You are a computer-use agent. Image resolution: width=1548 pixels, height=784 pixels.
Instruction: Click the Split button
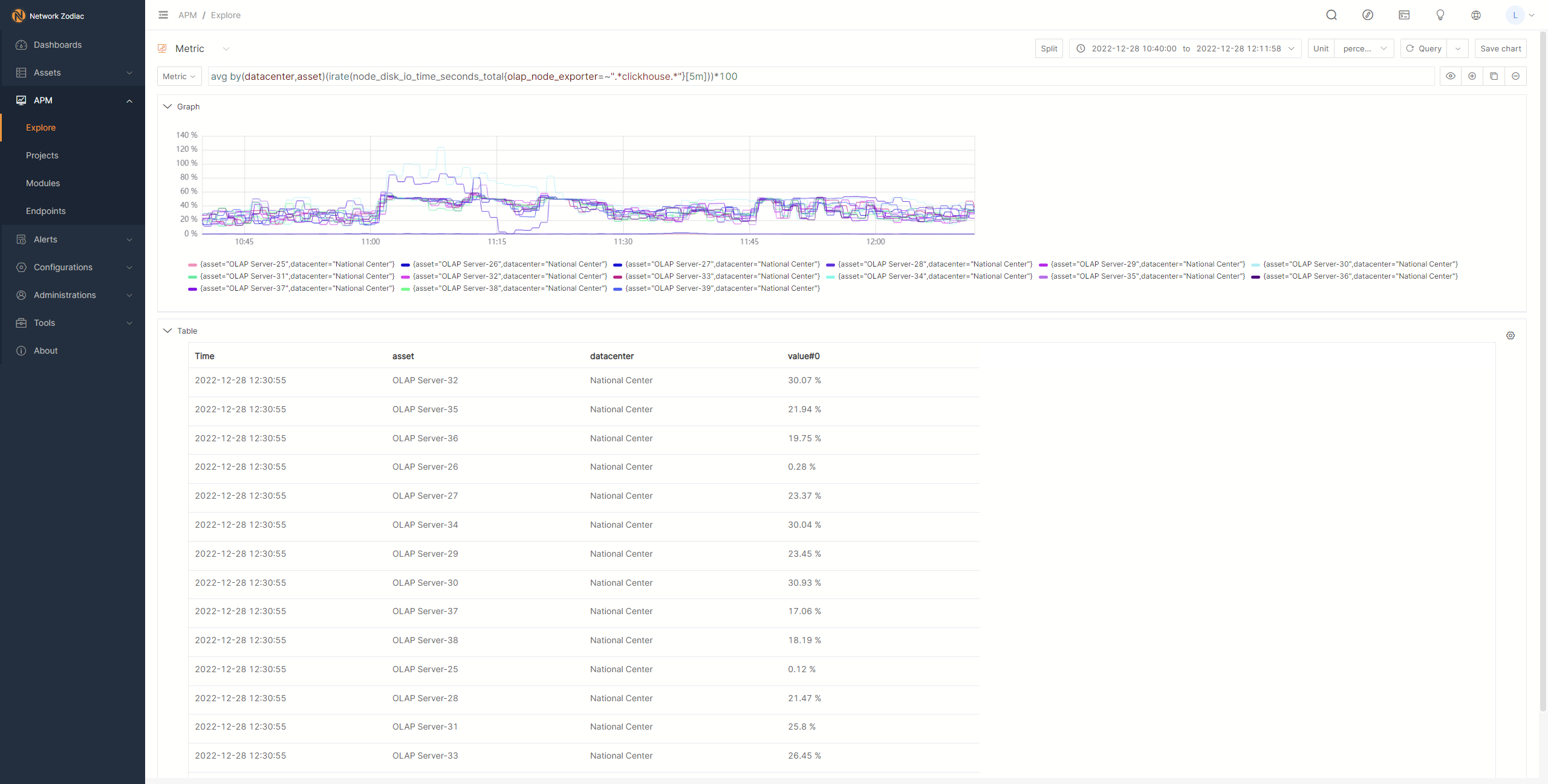click(1049, 48)
